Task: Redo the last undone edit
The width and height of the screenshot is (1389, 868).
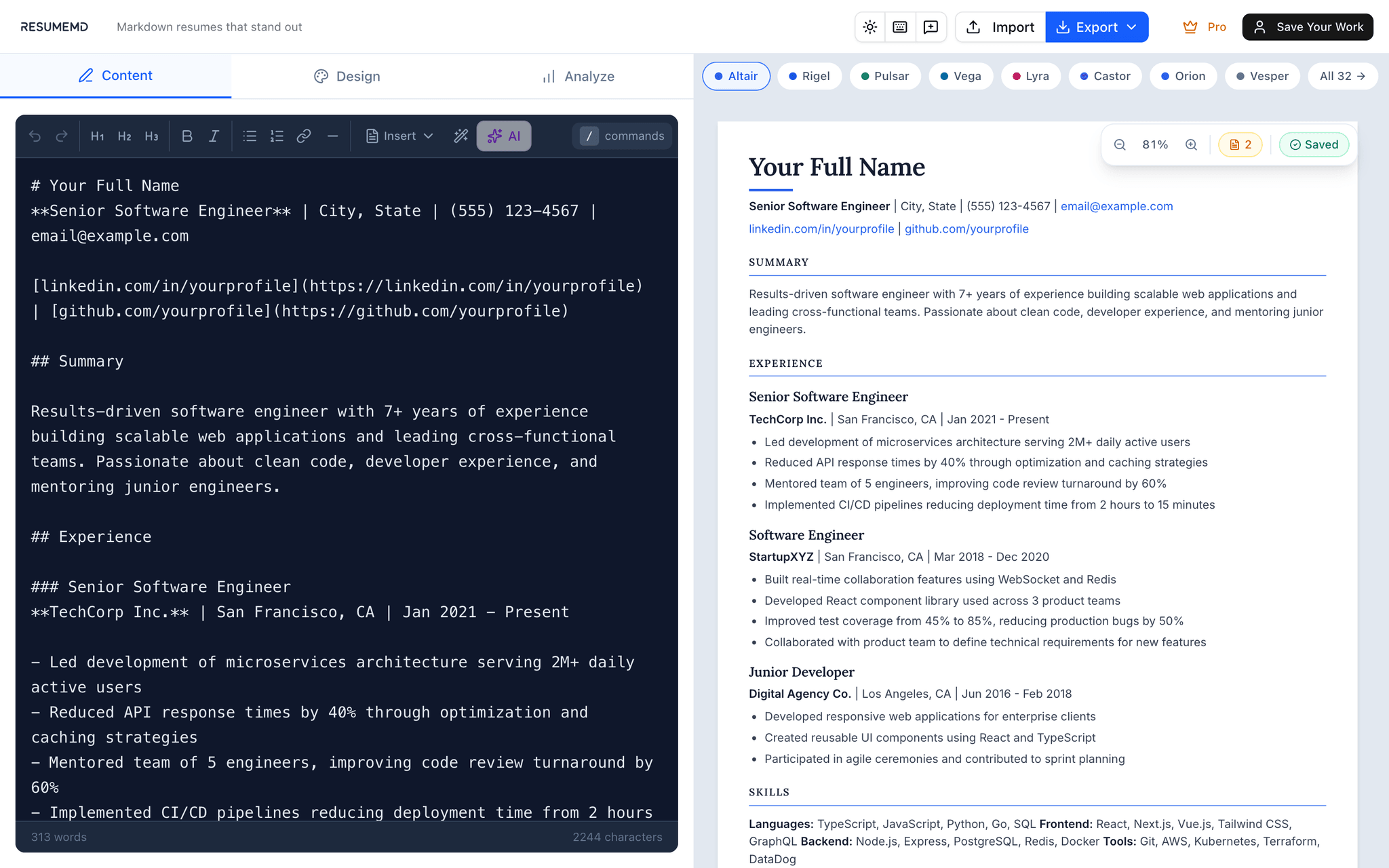Action: pos(62,136)
